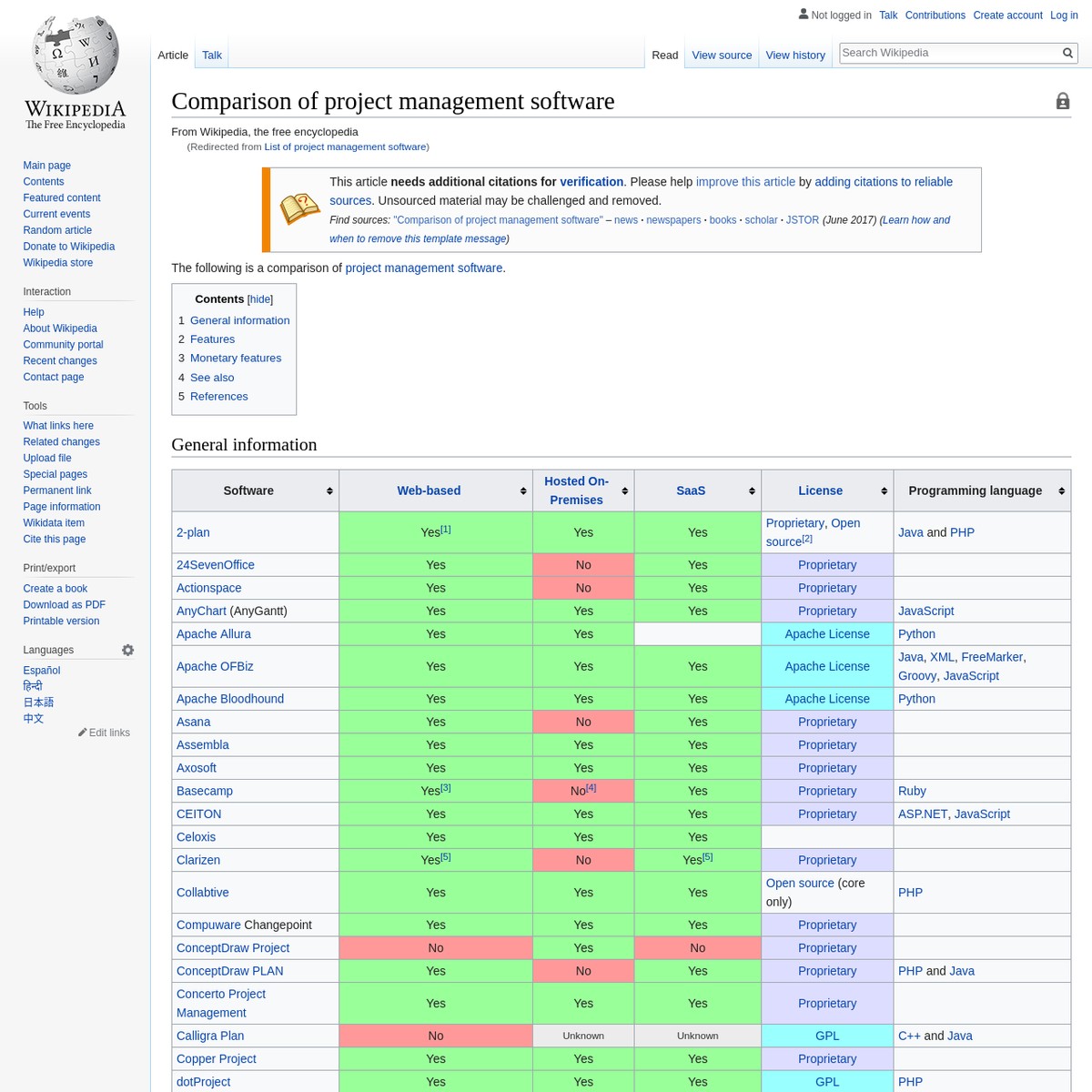The height and width of the screenshot is (1092, 1092).
Task: Click the Not logged in user icon
Action: click(804, 14)
